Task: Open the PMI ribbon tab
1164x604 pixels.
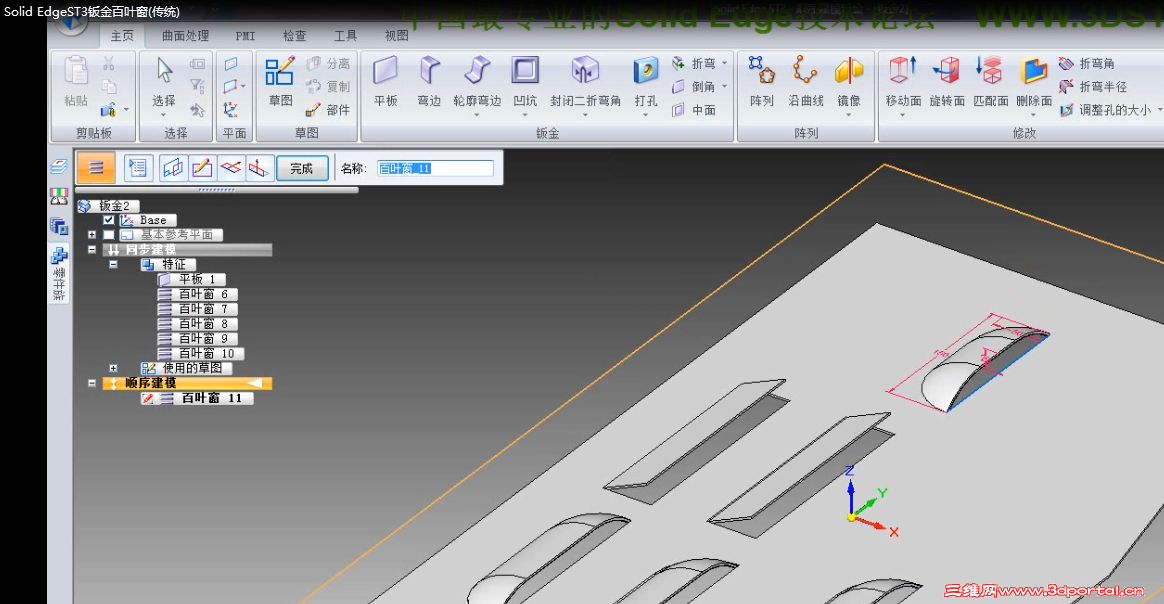Action: pyautogui.click(x=245, y=36)
